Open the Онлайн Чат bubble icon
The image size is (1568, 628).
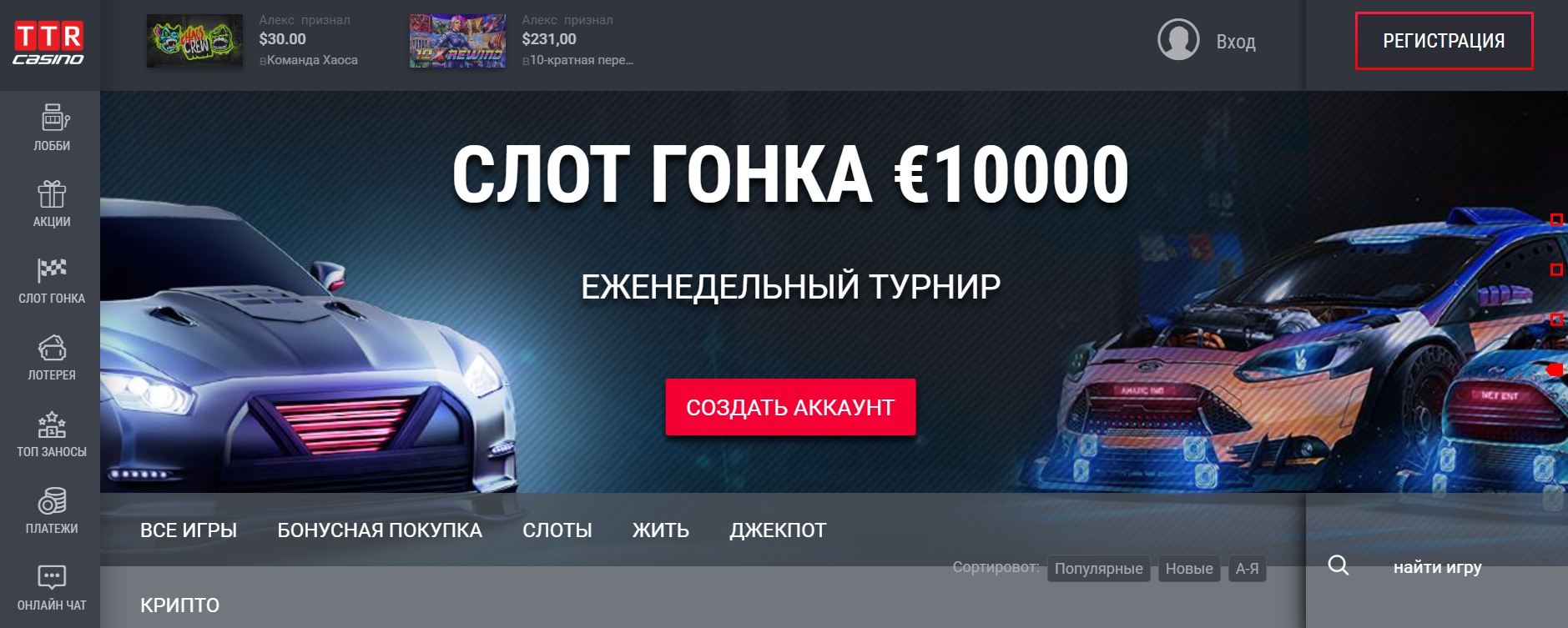point(52,577)
